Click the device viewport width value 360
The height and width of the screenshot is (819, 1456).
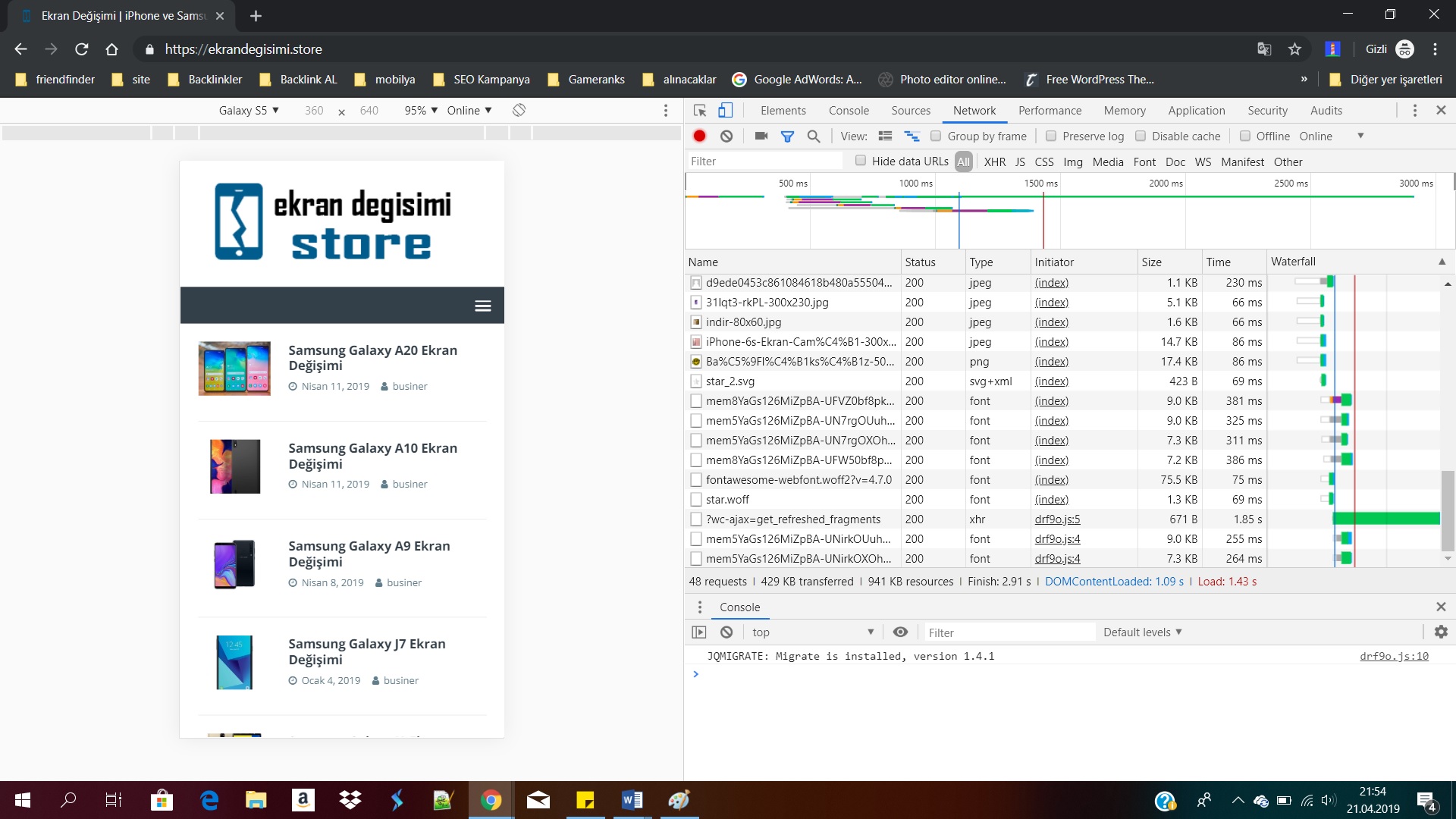click(x=314, y=111)
